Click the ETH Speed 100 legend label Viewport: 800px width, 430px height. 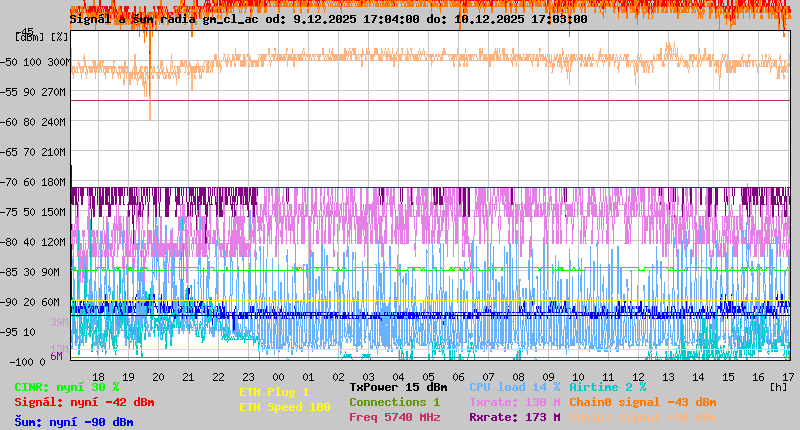285,407
